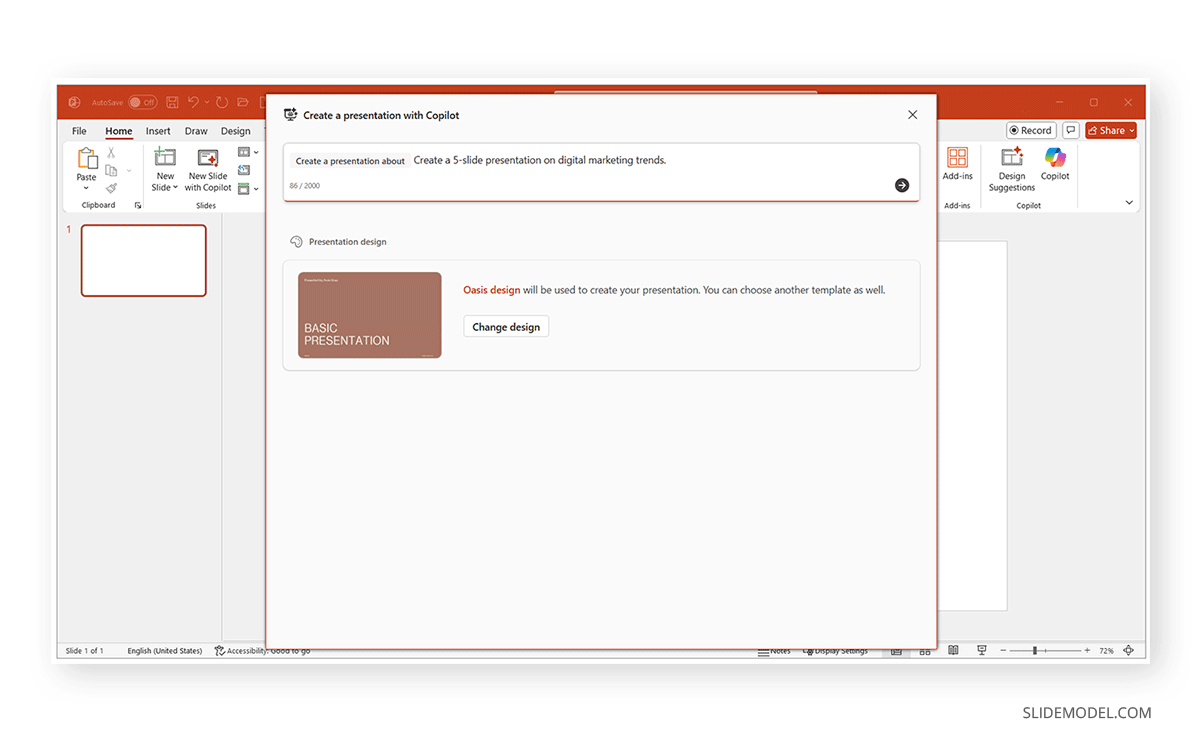The width and height of the screenshot is (1200, 743).
Task: Collapse the ribbon using the chevron
Action: pyautogui.click(x=1129, y=203)
